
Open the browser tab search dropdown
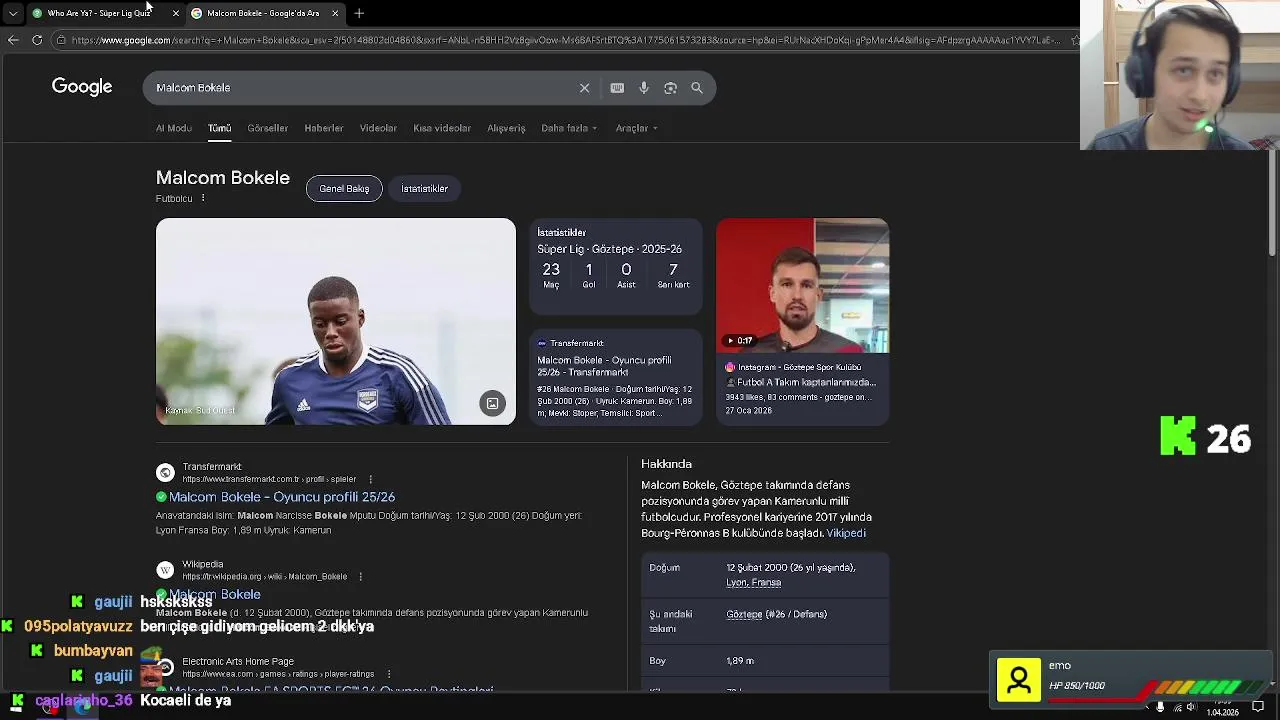[13, 13]
